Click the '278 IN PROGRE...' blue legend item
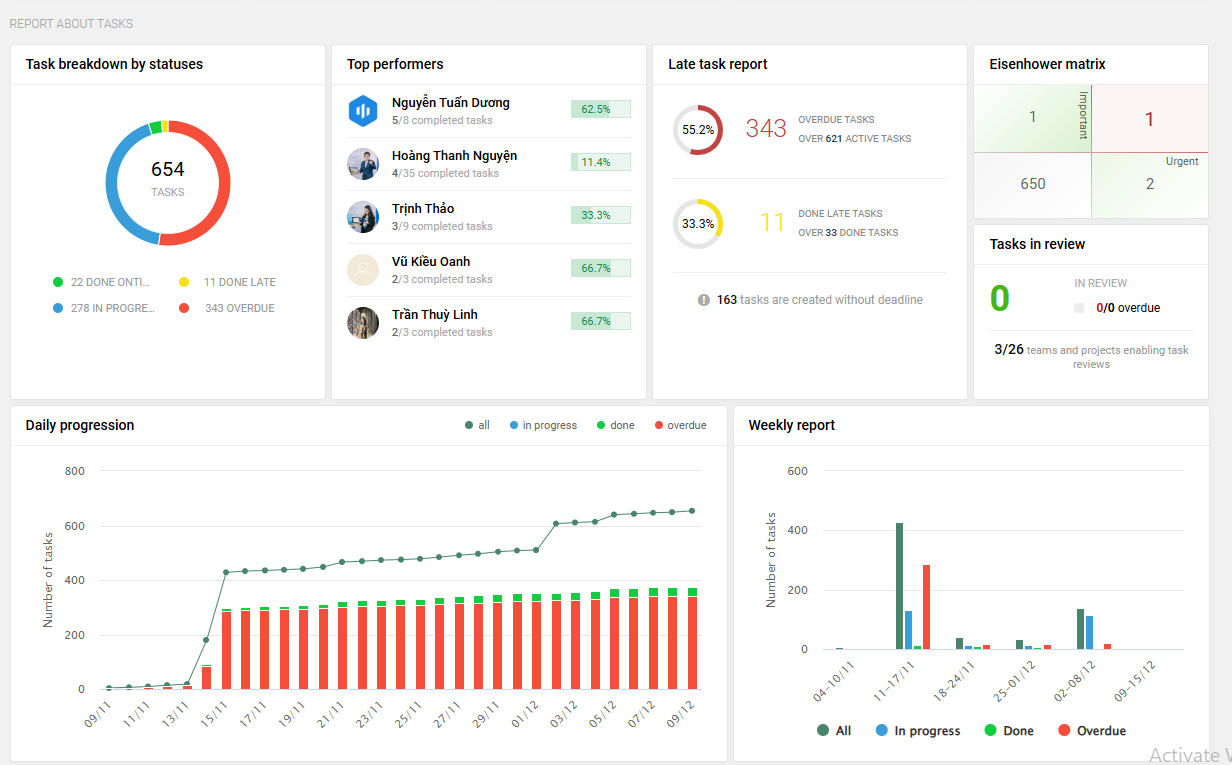Image resolution: width=1232 pixels, height=765 pixels. coord(104,308)
